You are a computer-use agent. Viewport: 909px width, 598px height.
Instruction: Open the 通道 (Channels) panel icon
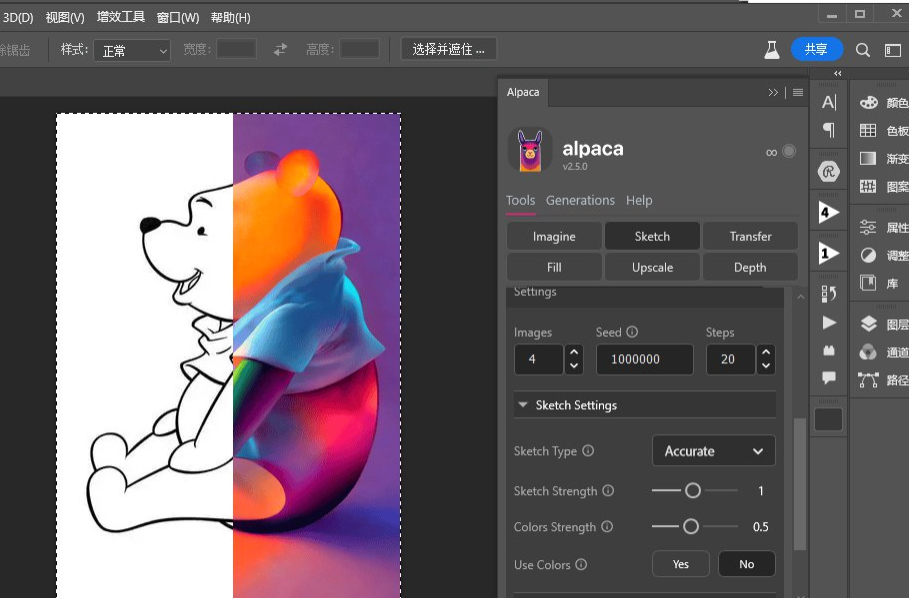click(x=868, y=352)
